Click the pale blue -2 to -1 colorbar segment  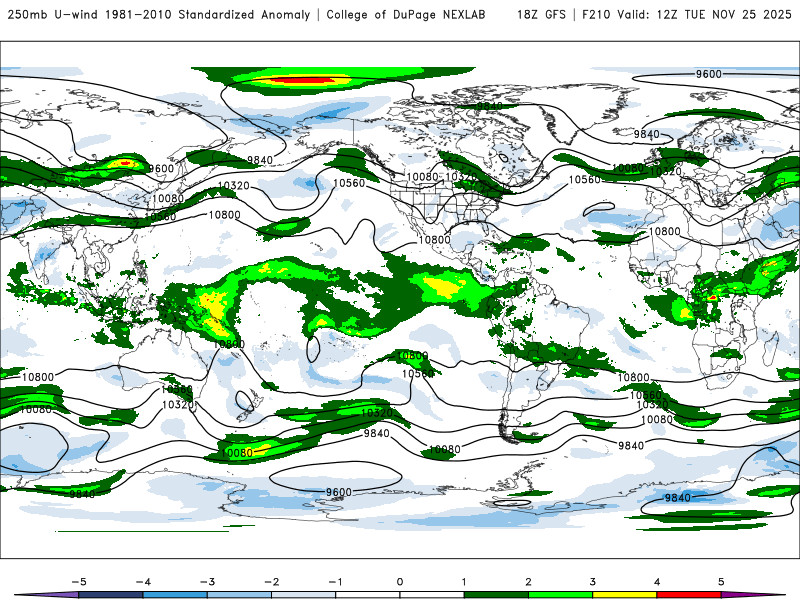(x=304, y=595)
